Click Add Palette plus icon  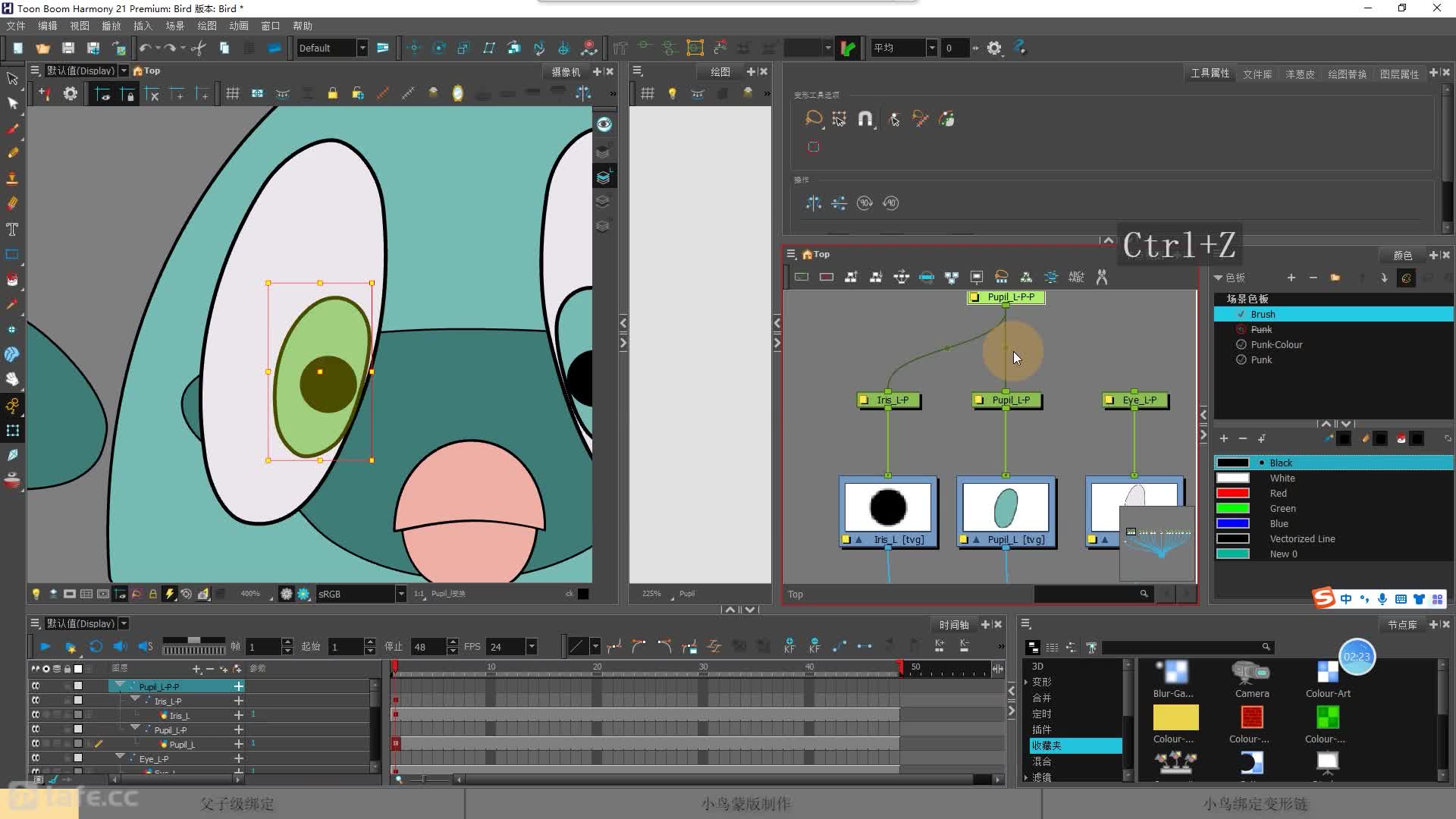1291,278
